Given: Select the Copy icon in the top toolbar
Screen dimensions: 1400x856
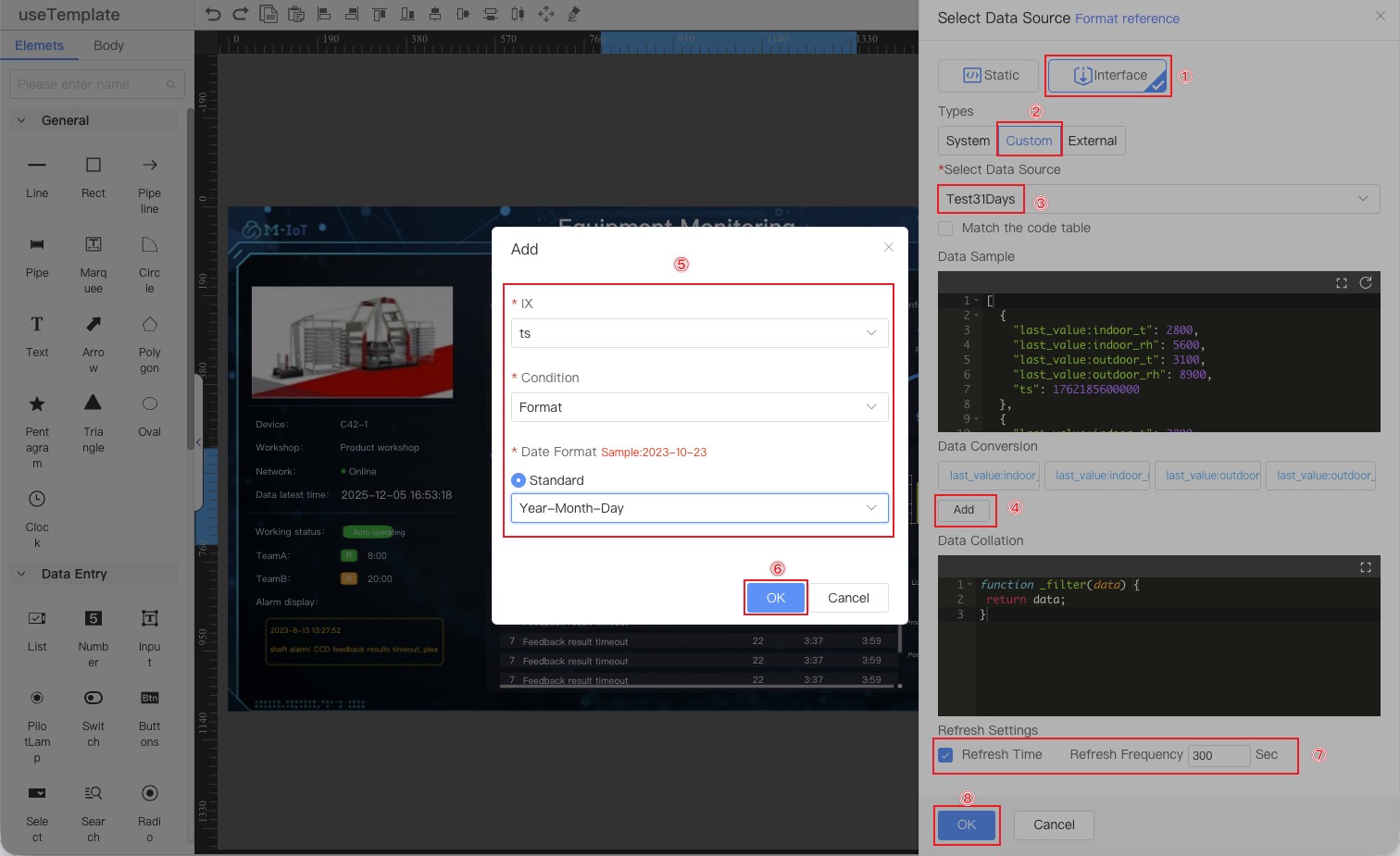Looking at the screenshot, I should (269, 14).
